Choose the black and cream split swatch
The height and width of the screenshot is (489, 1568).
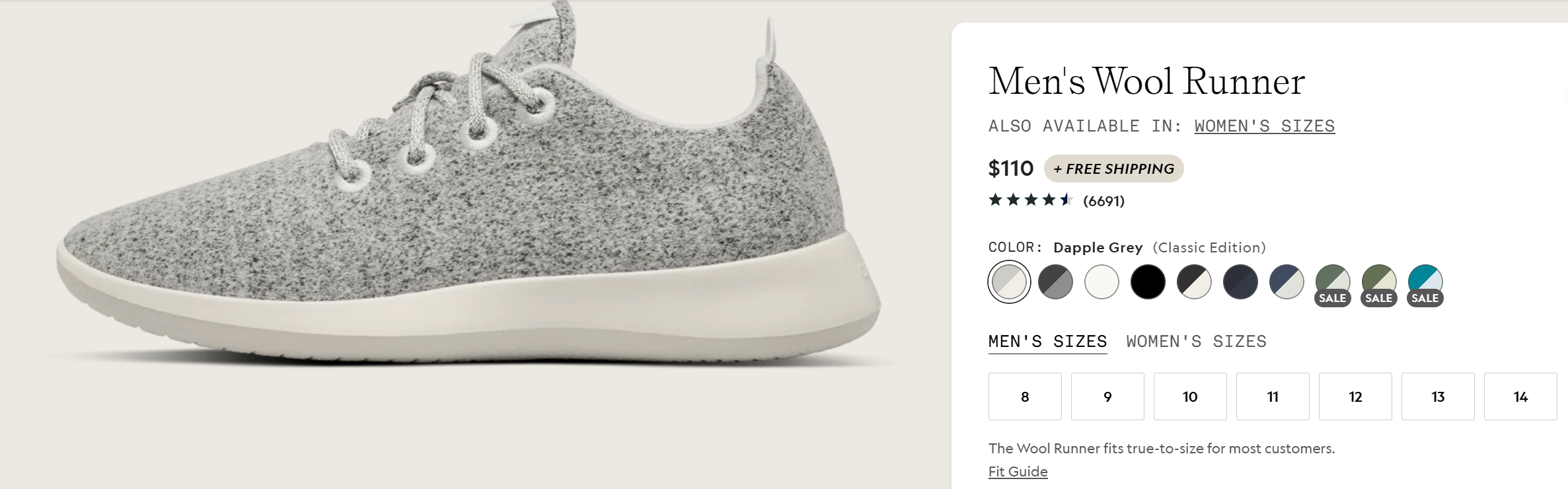point(1194,282)
